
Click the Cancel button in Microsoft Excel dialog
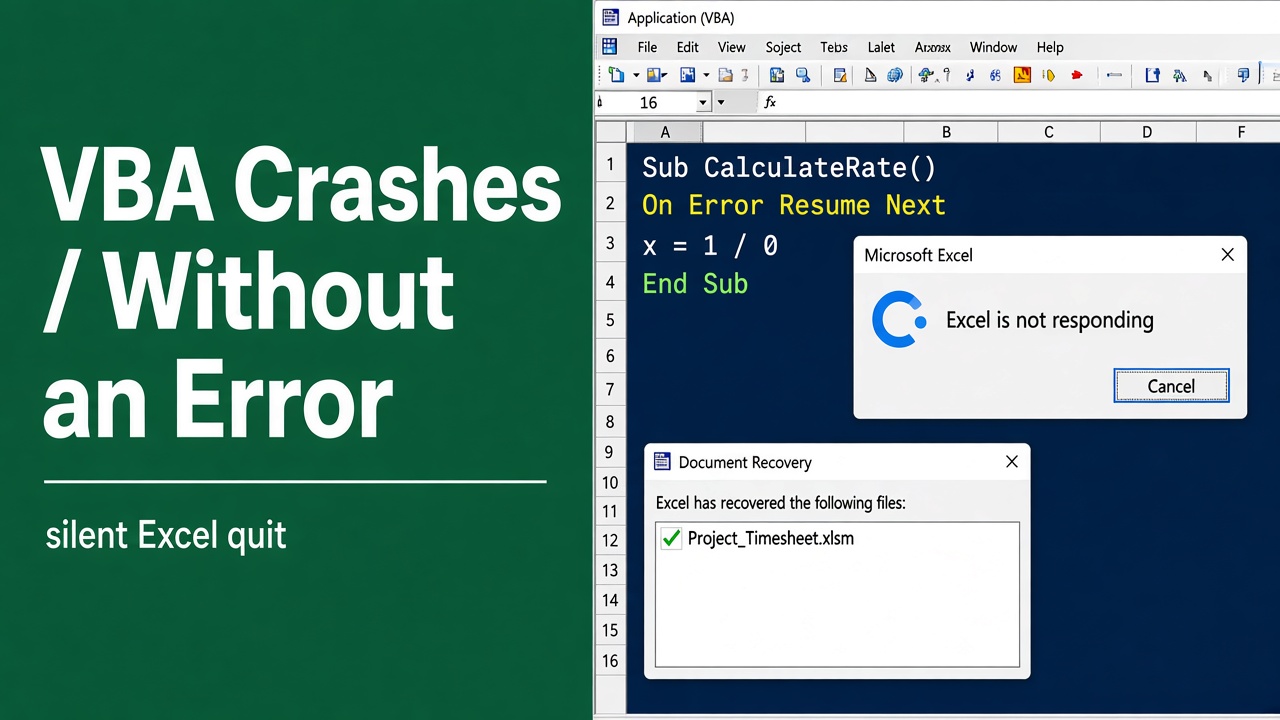1171,386
